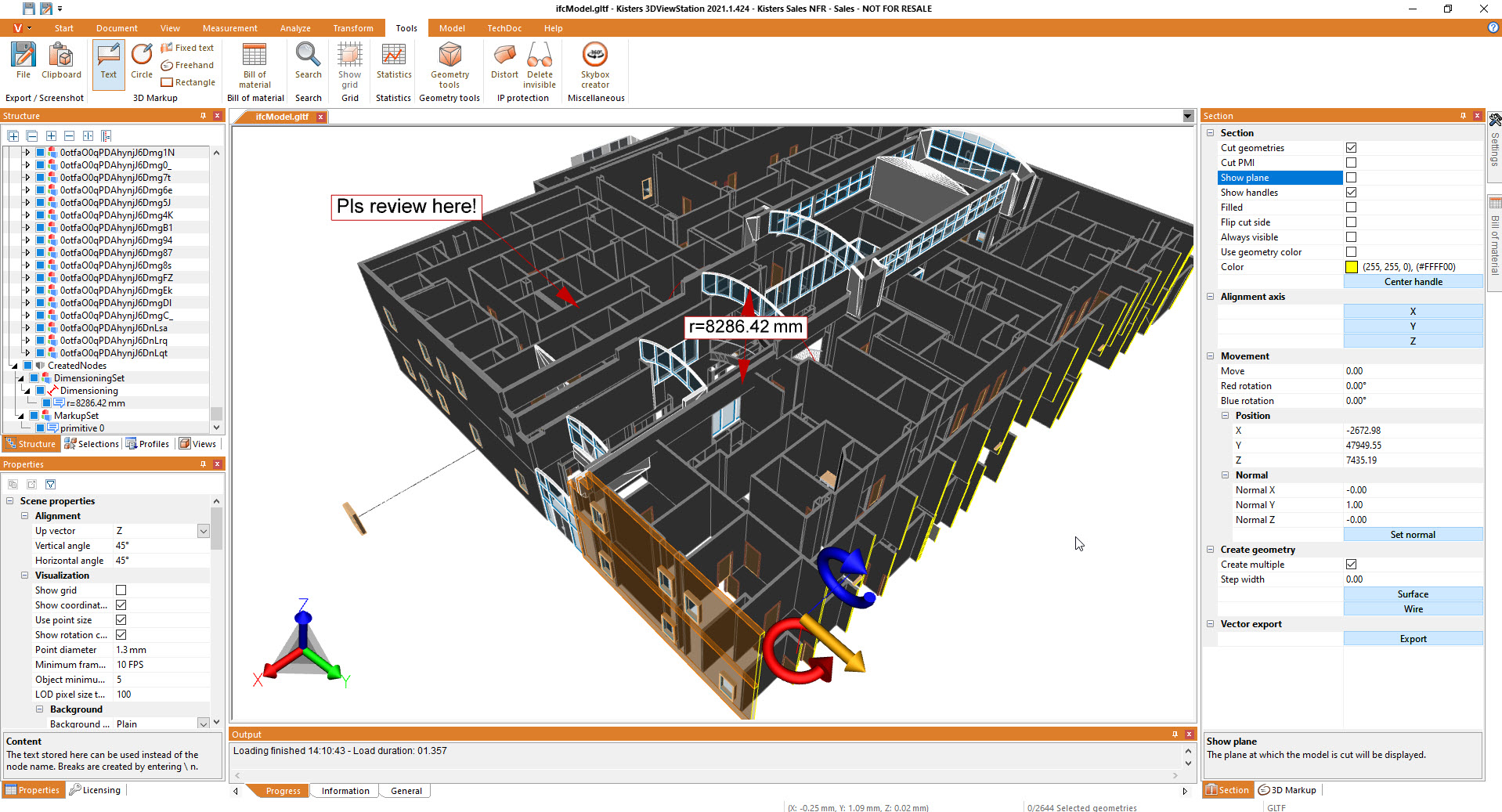The height and width of the screenshot is (812, 1502).
Task: Pin the Output panel
Action: coord(1175,734)
